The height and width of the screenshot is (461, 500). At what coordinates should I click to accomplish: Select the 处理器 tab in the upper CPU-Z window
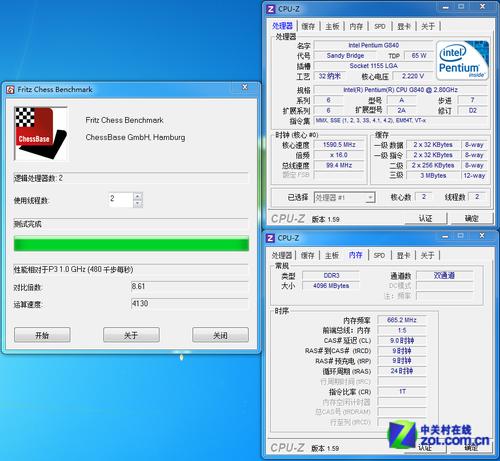(282, 26)
